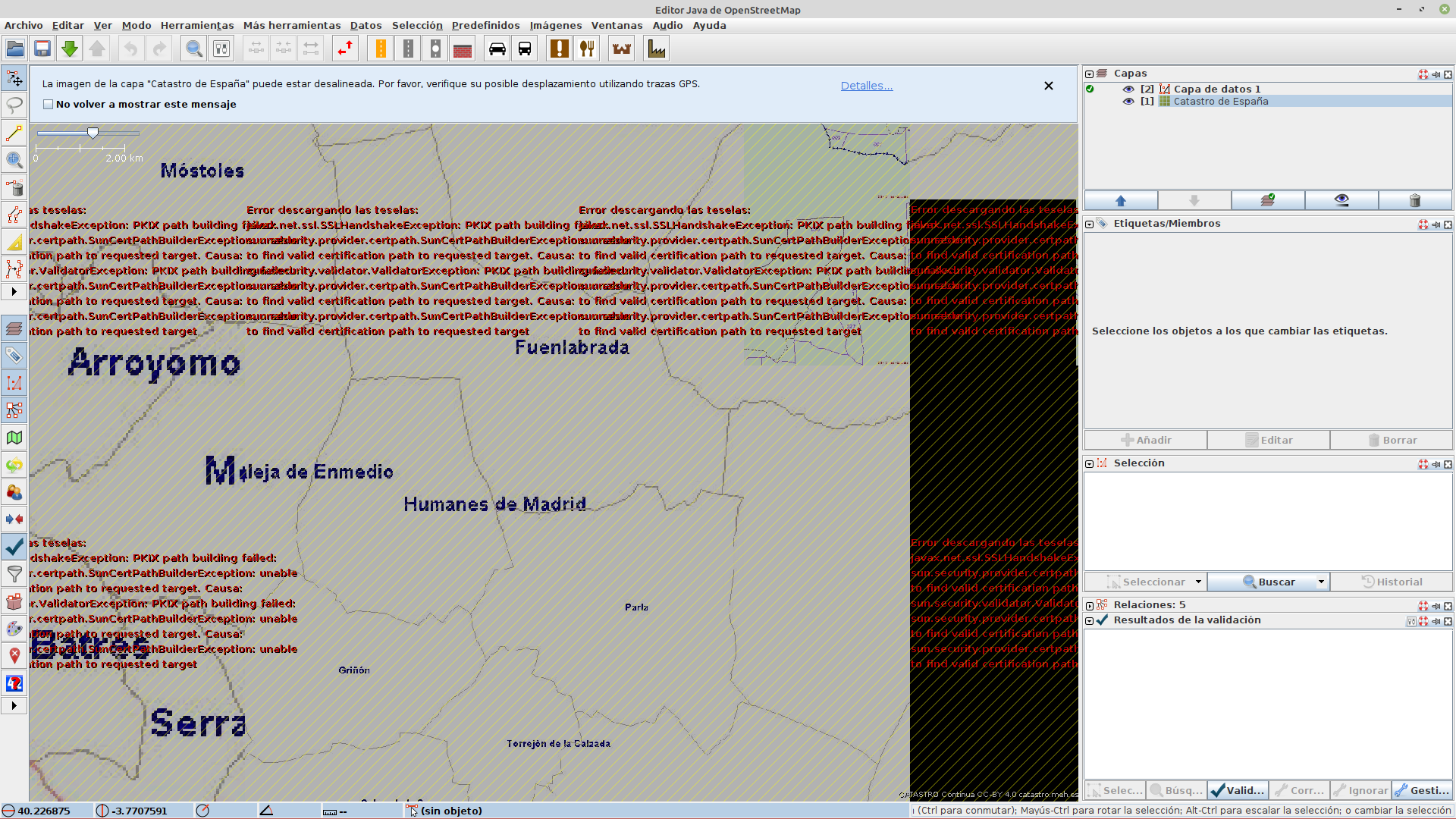Expand the Relaciones: 5 panel

1090,605
